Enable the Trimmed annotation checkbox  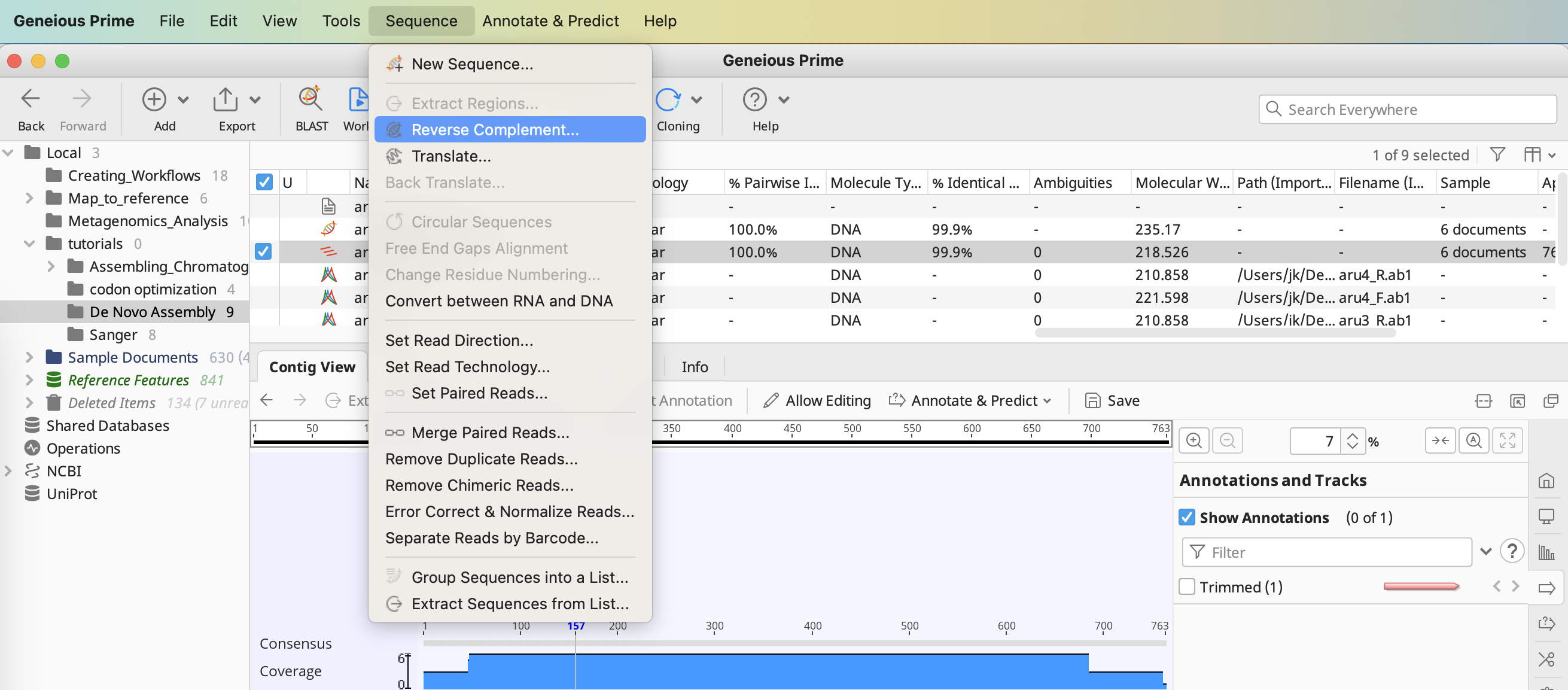tap(1186, 586)
